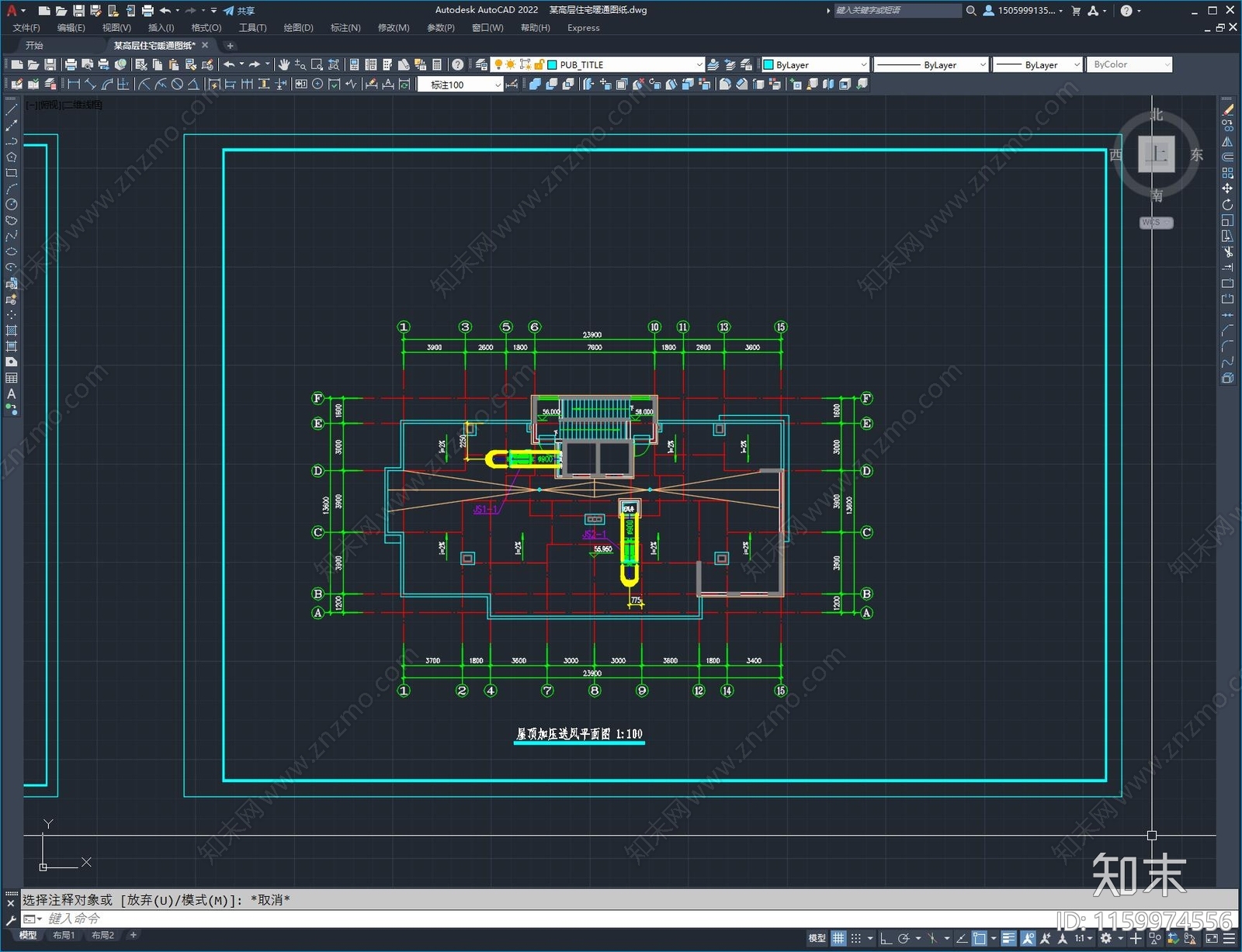Viewport: 1242px width, 952px height.
Task: Open the ByLayer linetype dropdown
Action: tap(931, 64)
